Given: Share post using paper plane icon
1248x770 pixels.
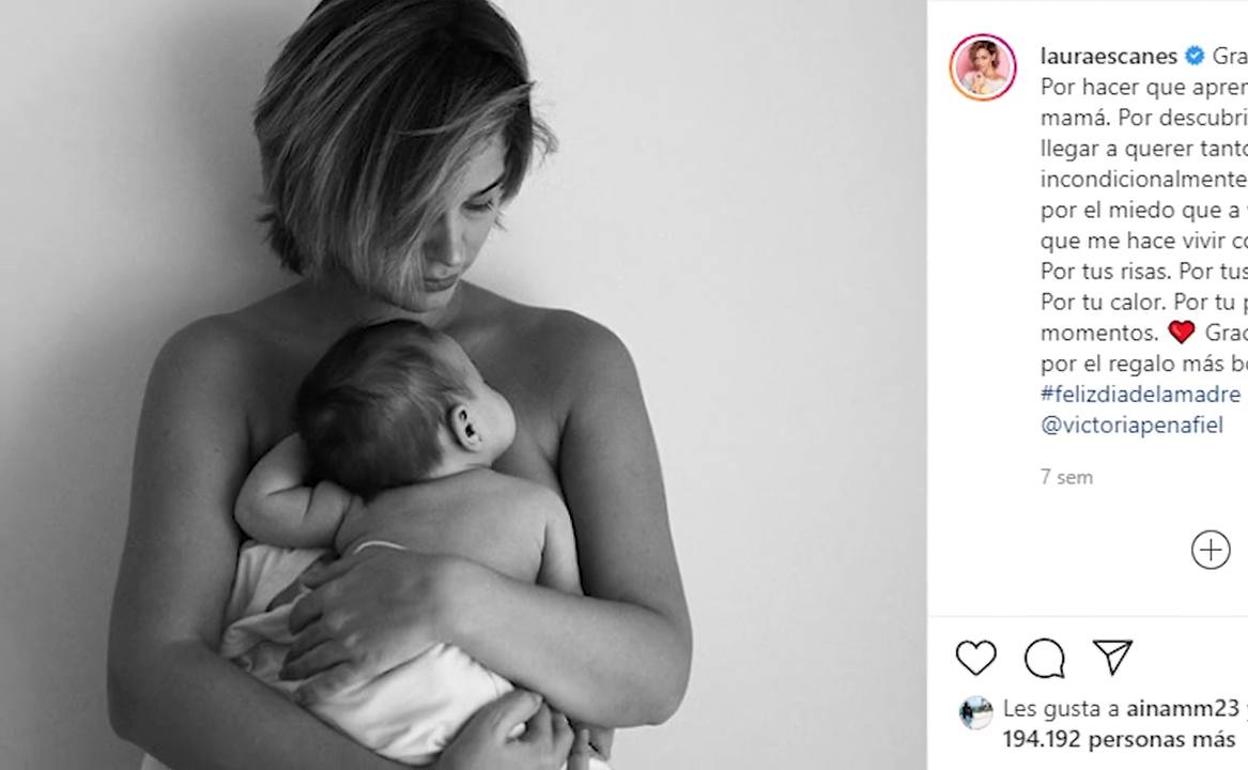Looking at the screenshot, I should point(1113,657).
